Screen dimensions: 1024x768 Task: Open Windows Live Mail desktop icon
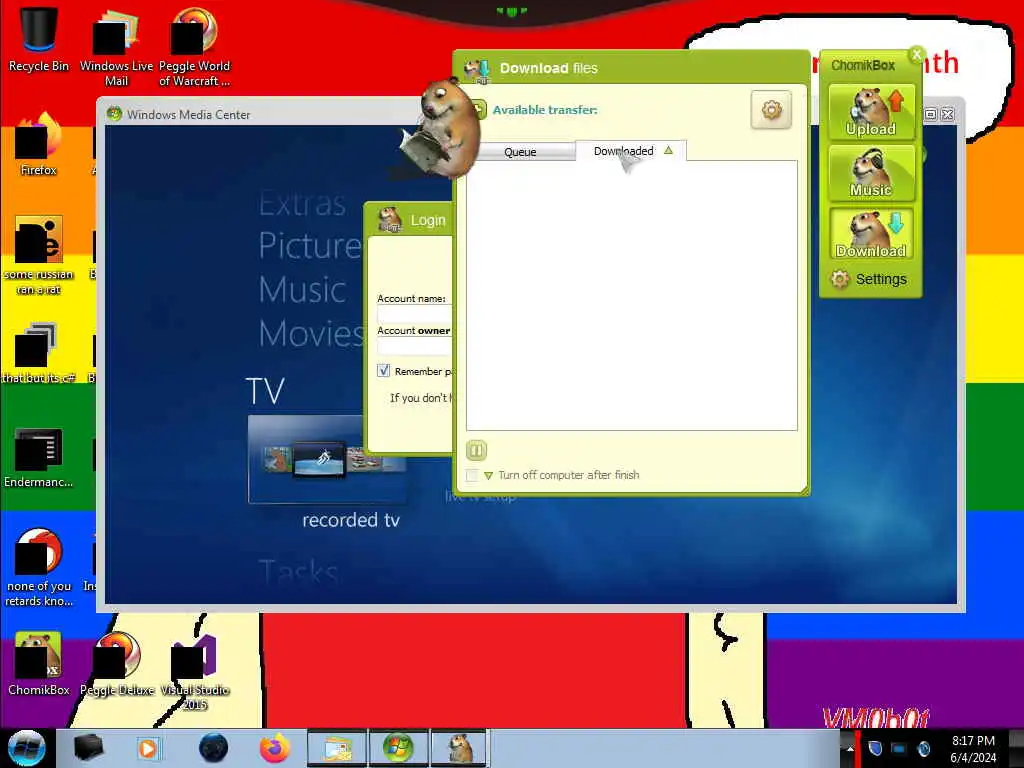pyautogui.click(x=116, y=47)
